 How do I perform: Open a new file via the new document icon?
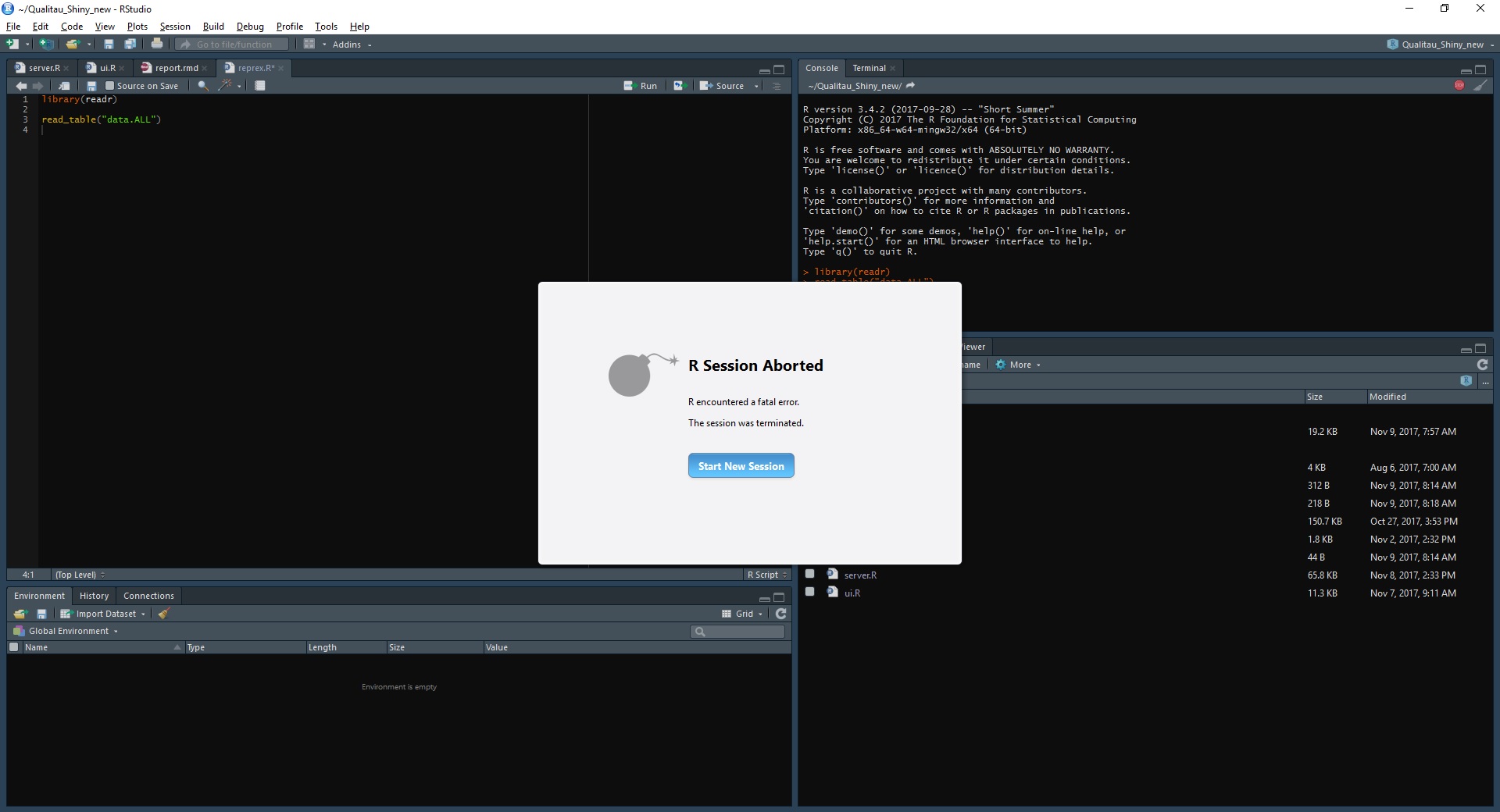click(x=11, y=44)
